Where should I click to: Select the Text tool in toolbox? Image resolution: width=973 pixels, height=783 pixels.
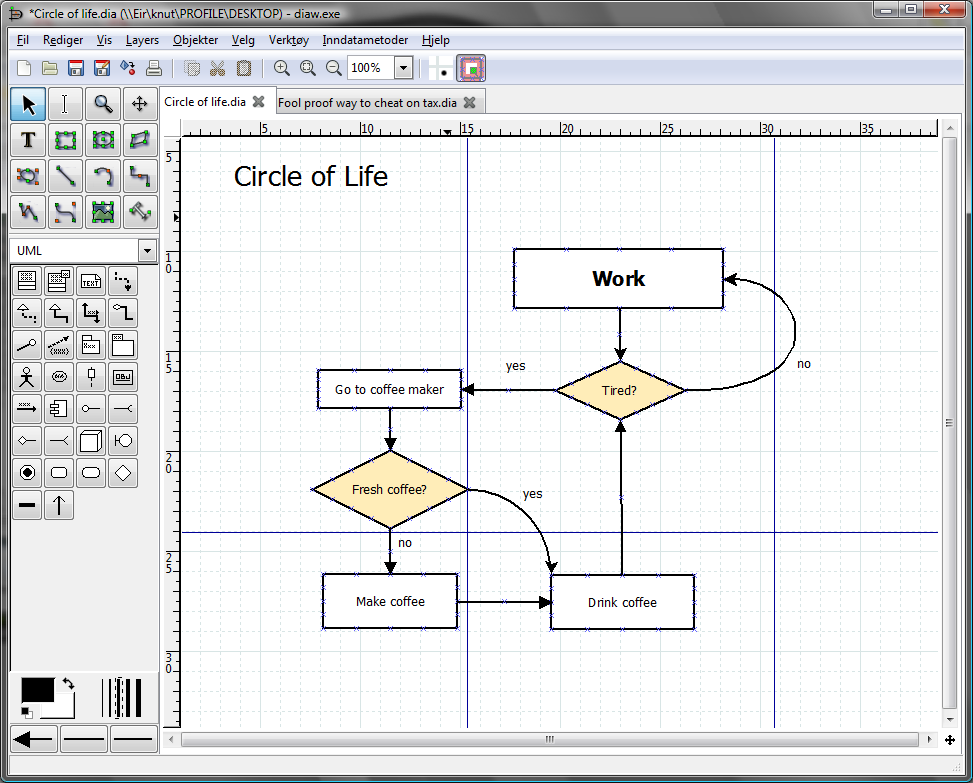pyautogui.click(x=28, y=140)
